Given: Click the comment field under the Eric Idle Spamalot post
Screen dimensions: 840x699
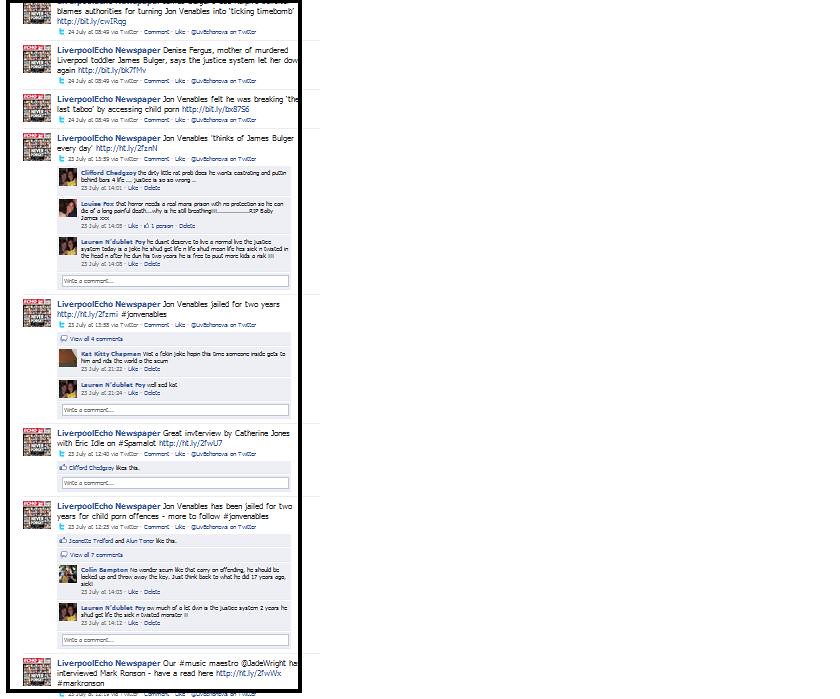Looking at the screenshot, I should [x=175, y=483].
